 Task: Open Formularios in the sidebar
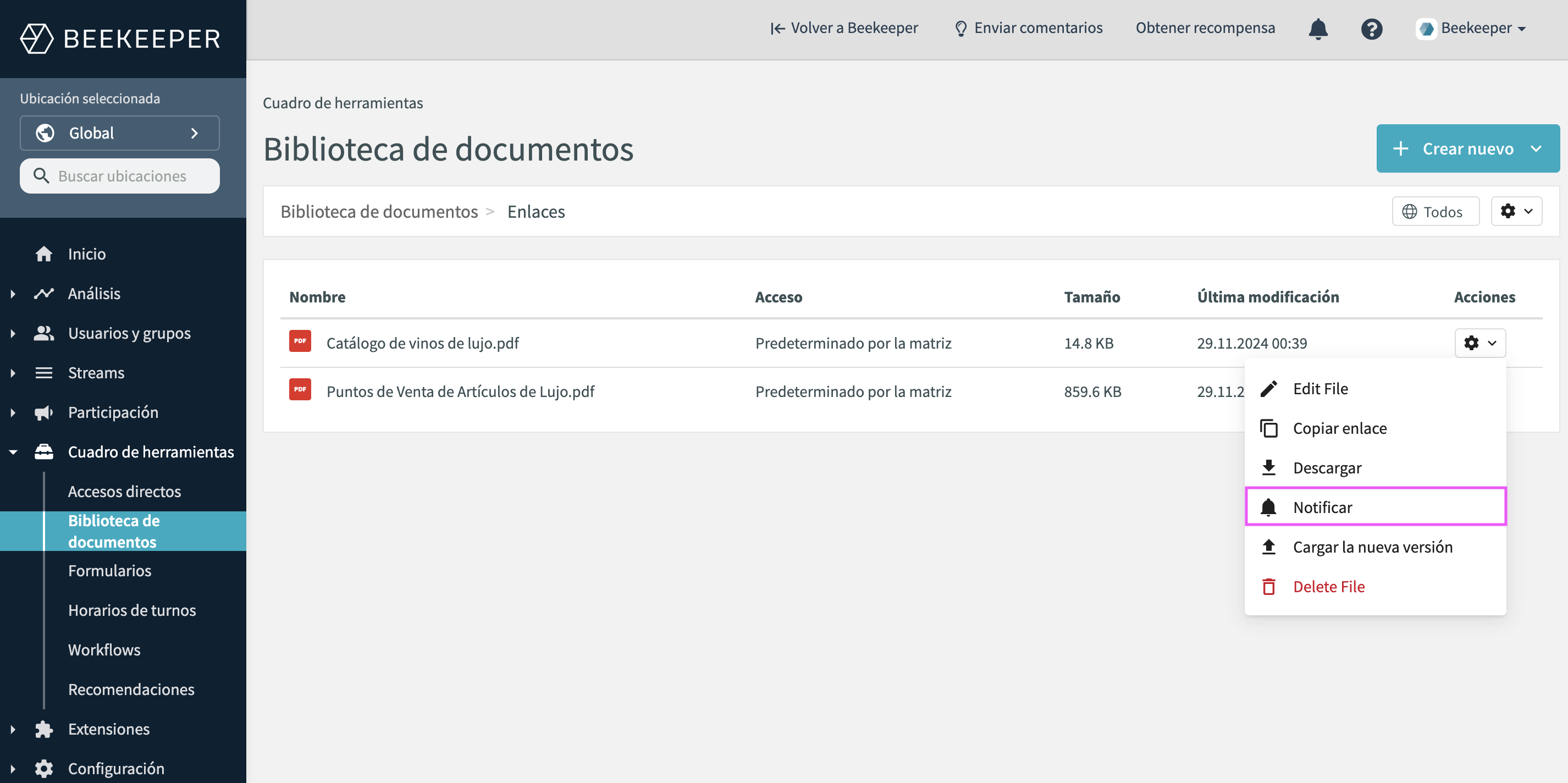[109, 571]
